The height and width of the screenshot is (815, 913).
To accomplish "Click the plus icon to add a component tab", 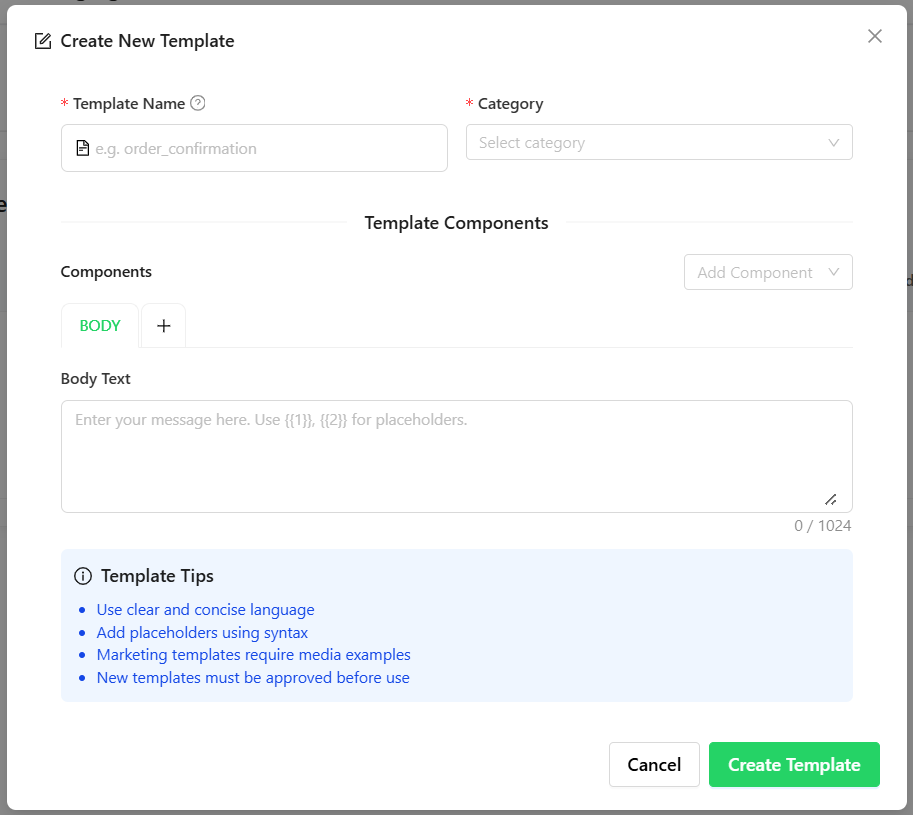I will click(x=164, y=326).
